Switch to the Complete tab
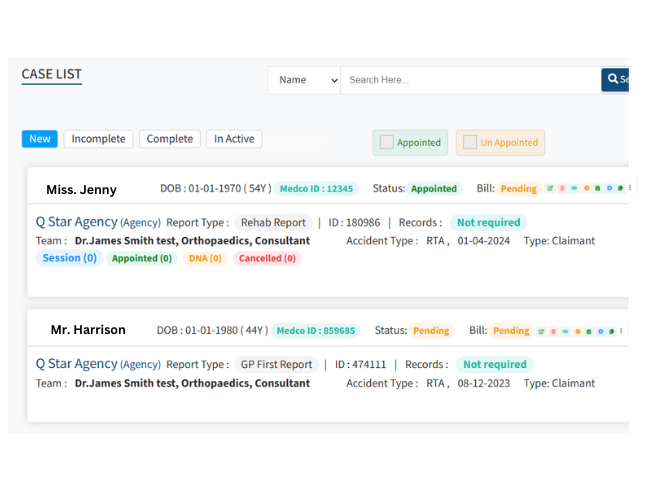The image size is (650, 500). tap(169, 139)
